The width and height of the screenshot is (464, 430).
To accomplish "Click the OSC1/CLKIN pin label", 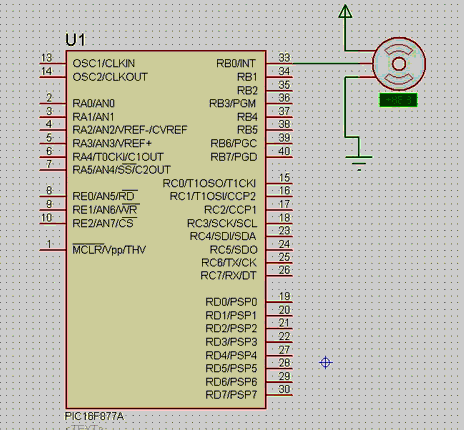I will tap(104, 63).
